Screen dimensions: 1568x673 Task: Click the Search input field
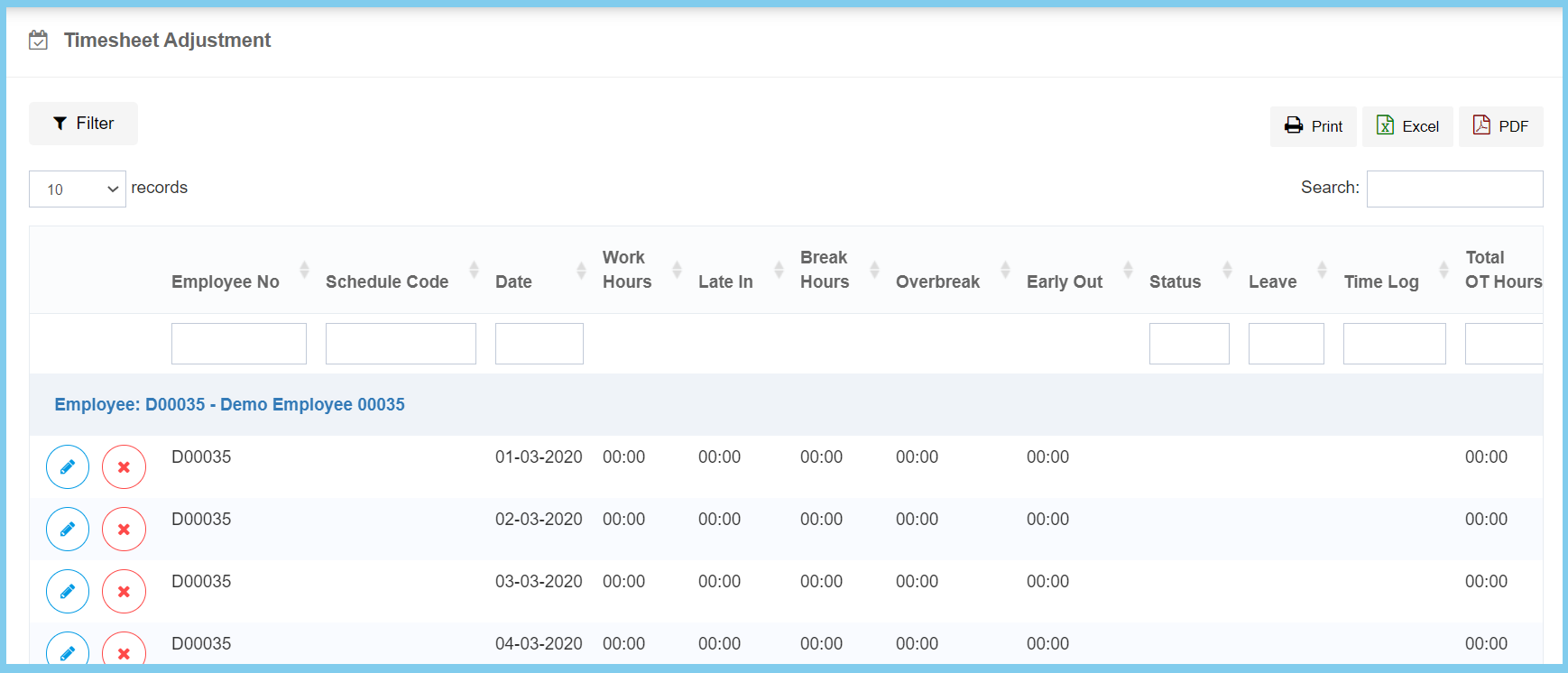coord(1453,189)
